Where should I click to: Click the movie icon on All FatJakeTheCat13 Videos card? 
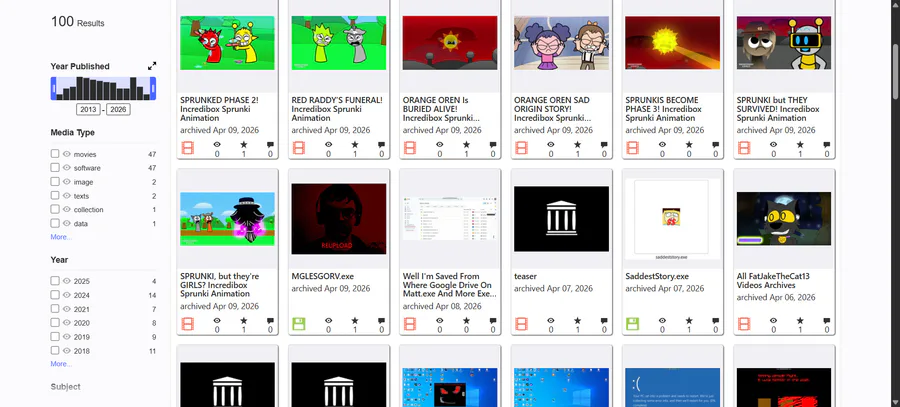744,324
